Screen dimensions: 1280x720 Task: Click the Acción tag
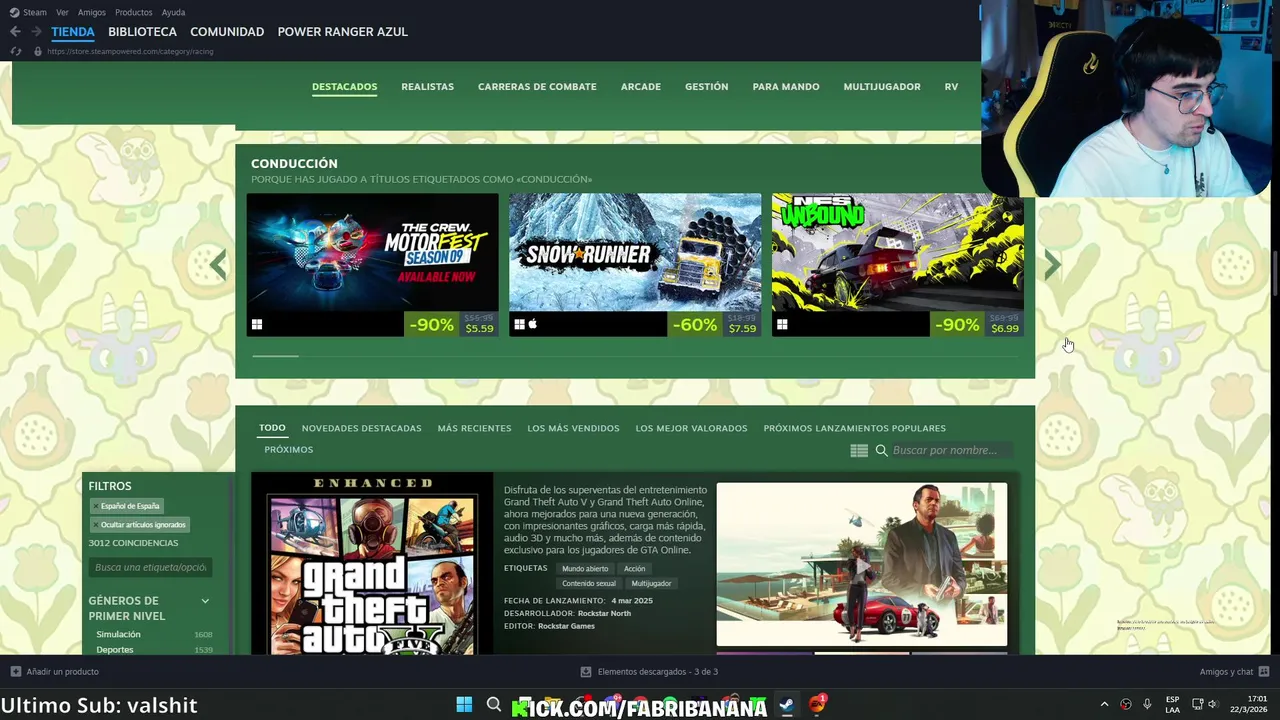coord(635,569)
